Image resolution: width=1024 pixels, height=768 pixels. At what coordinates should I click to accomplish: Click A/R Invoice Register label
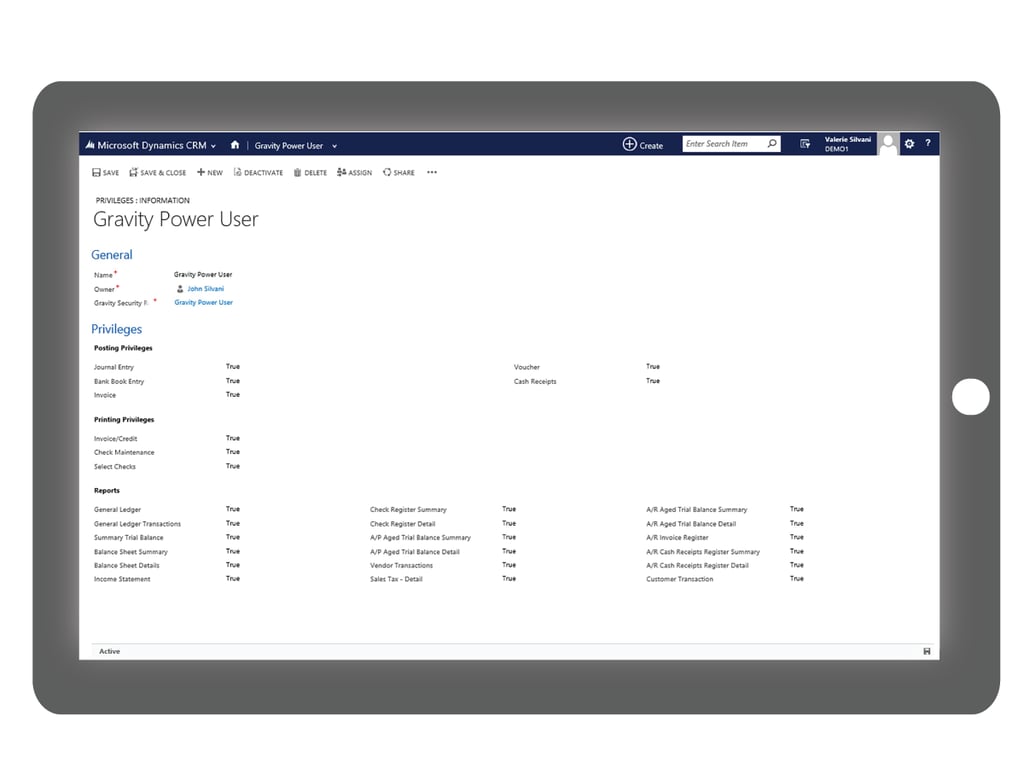[x=677, y=537]
